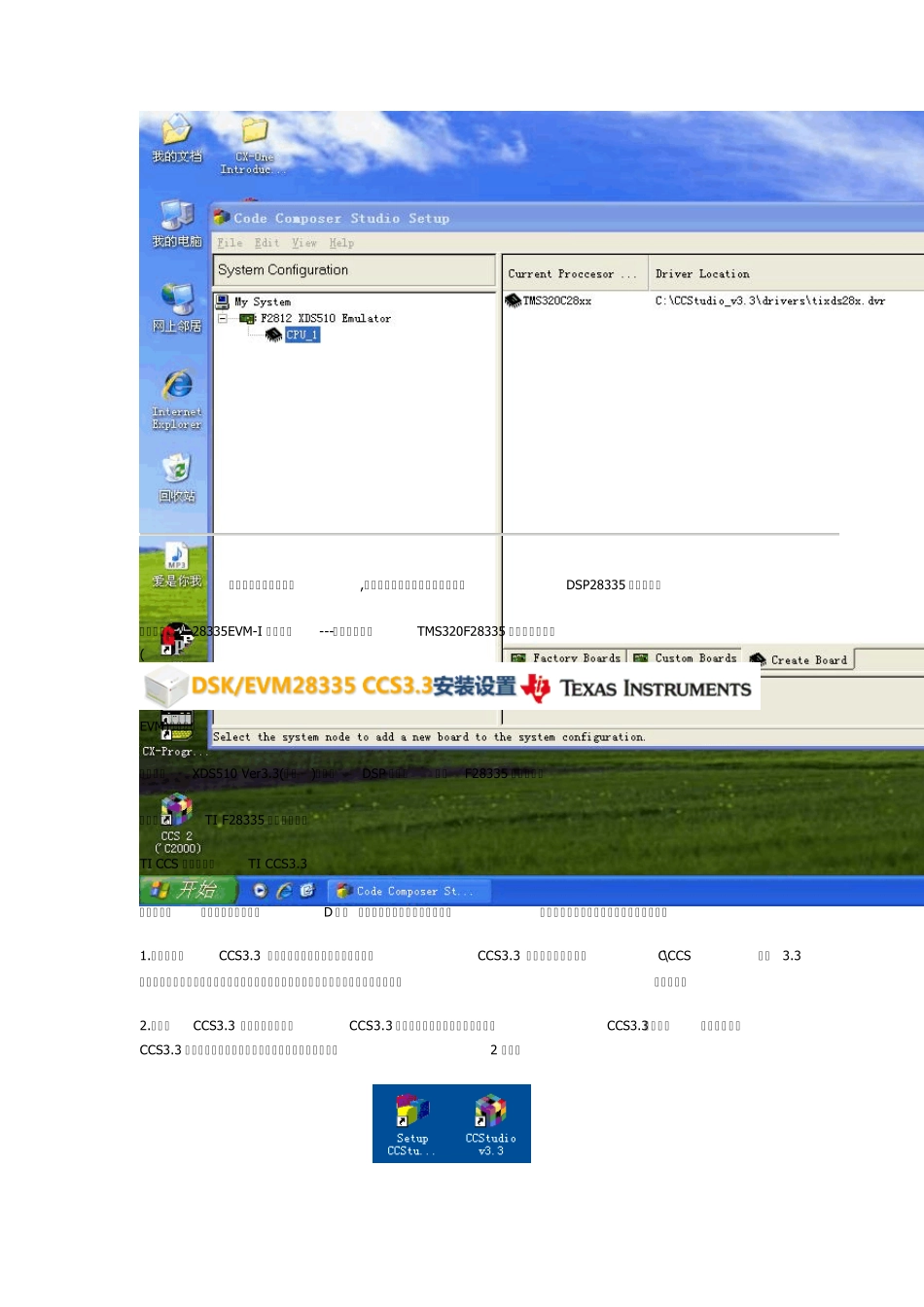Open the File menu
924x1307 pixels.
point(230,243)
